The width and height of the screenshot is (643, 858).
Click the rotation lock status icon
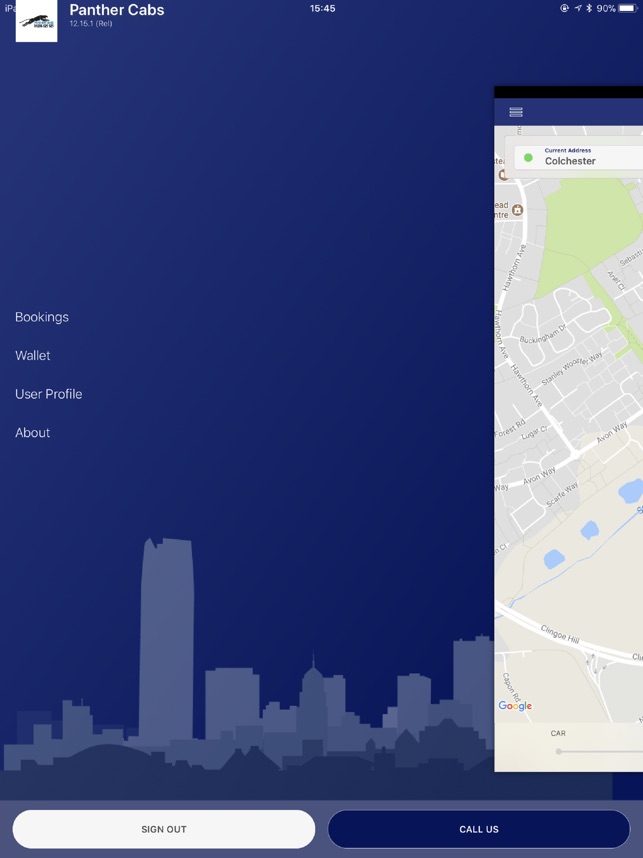click(x=565, y=8)
